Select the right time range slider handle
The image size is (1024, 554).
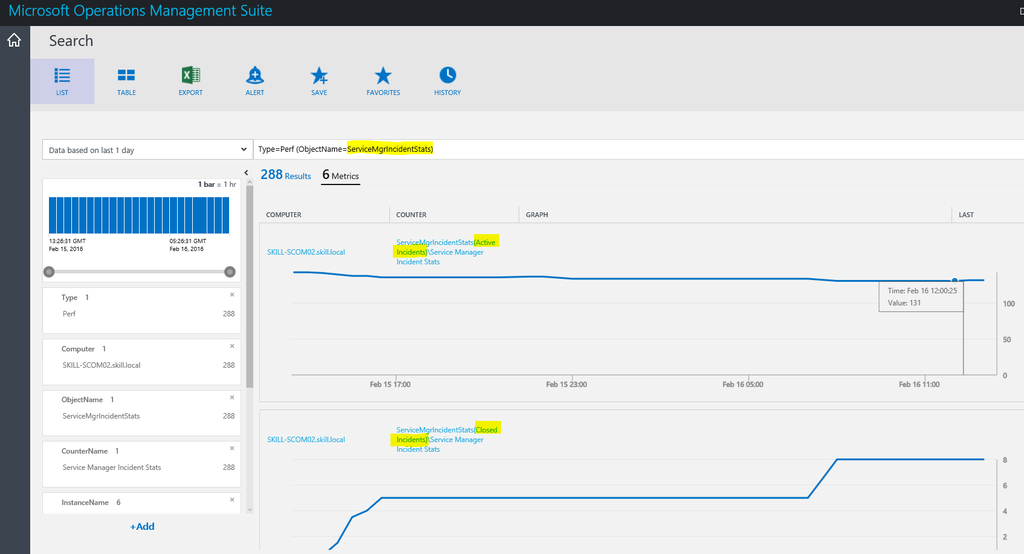point(230,272)
